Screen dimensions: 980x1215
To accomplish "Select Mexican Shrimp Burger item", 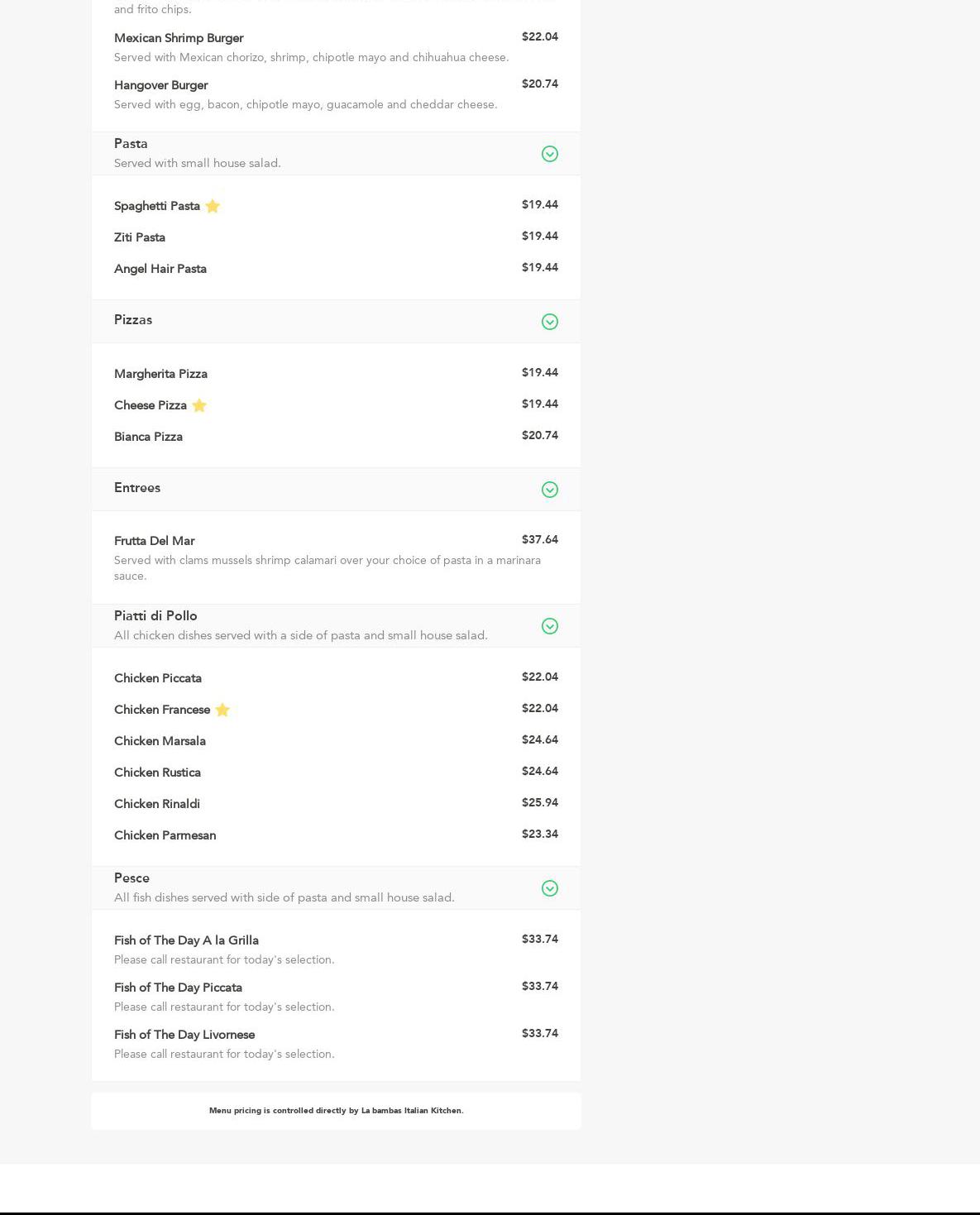I will (x=179, y=38).
